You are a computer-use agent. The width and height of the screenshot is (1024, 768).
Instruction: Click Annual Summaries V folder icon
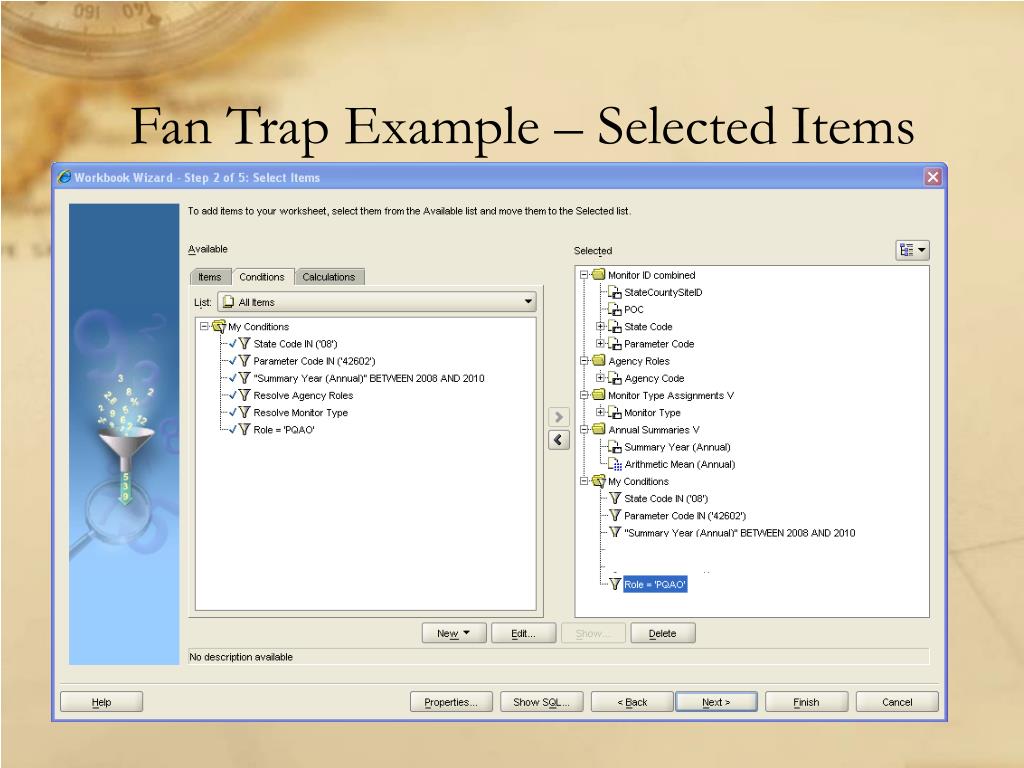click(599, 429)
